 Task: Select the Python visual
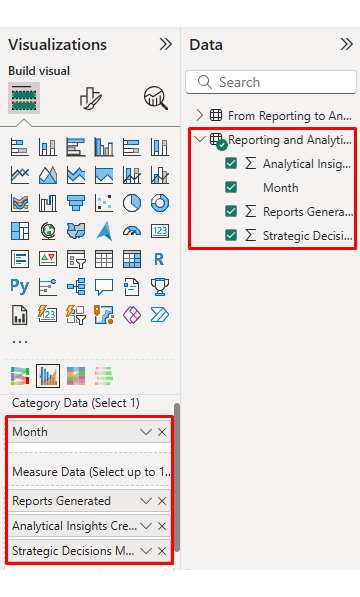19,287
